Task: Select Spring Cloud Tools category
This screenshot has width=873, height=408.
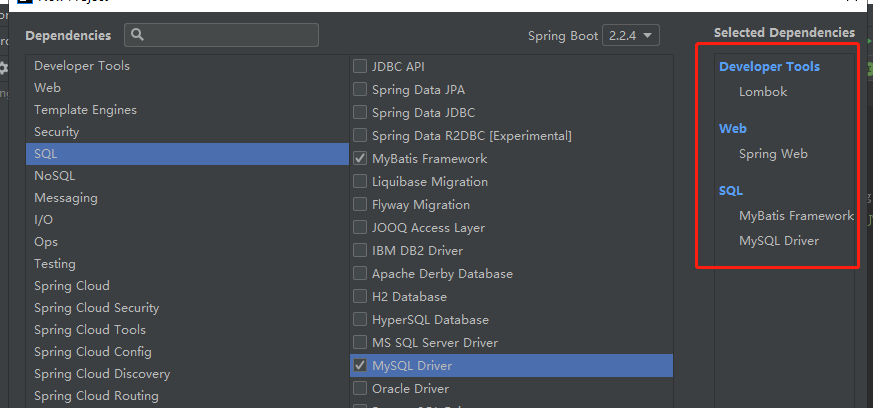Action: click(187, 330)
